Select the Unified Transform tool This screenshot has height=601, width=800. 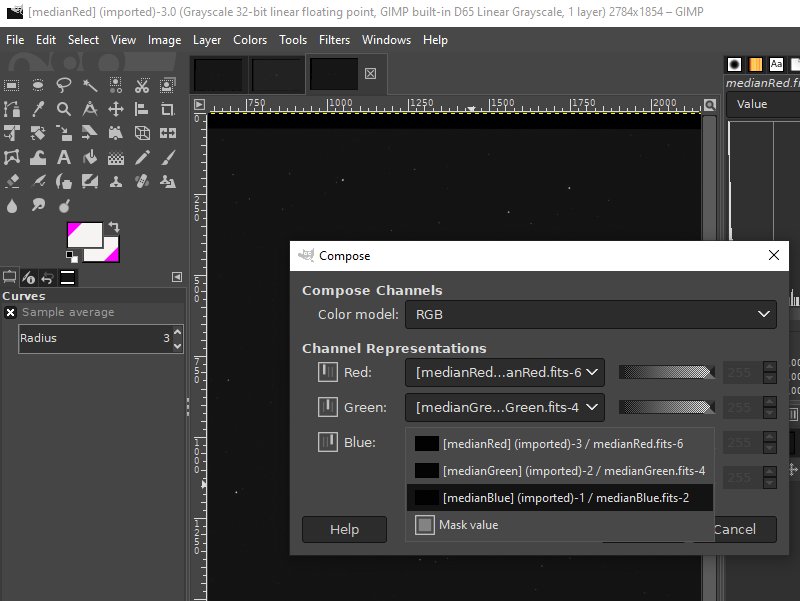tap(12, 133)
